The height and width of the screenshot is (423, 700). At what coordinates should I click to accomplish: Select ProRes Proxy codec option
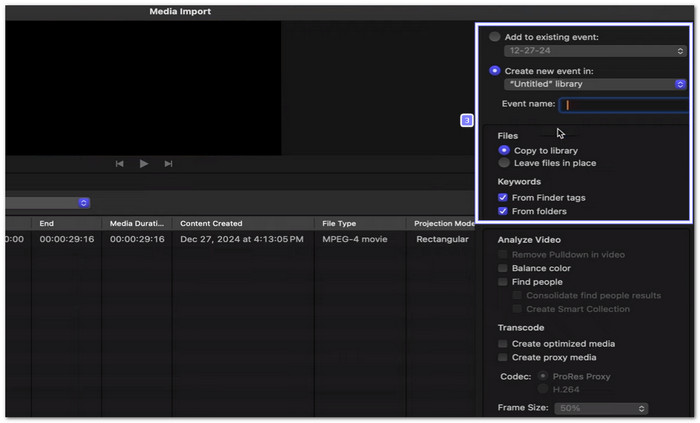tap(543, 376)
